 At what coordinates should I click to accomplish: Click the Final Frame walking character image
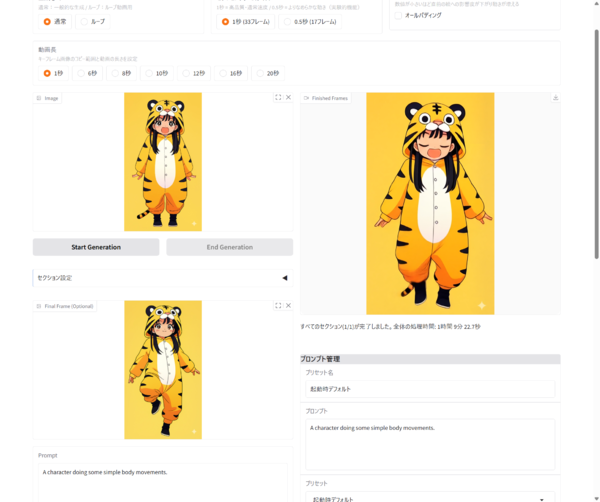(x=163, y=370)
